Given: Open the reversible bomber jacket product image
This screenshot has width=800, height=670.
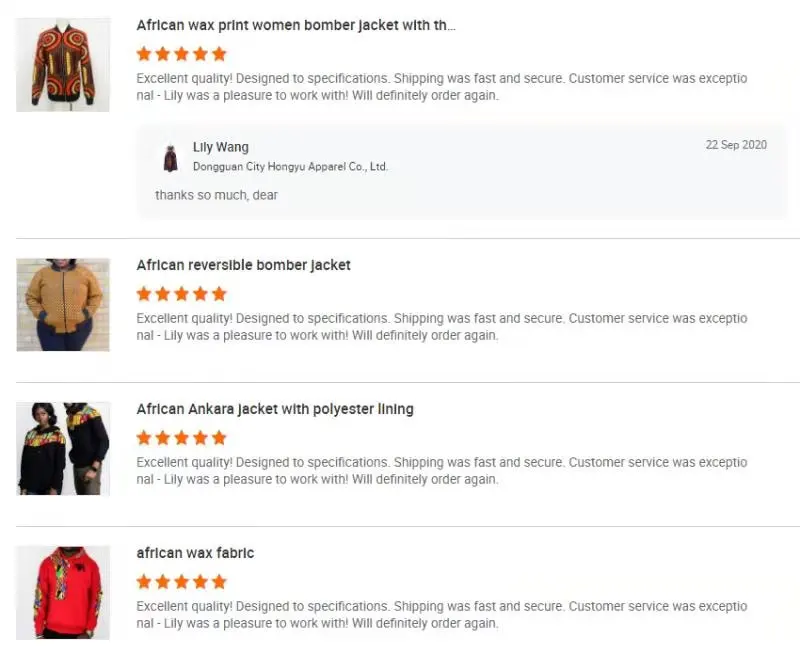Looking at the screenshot, I should (63, 304).
